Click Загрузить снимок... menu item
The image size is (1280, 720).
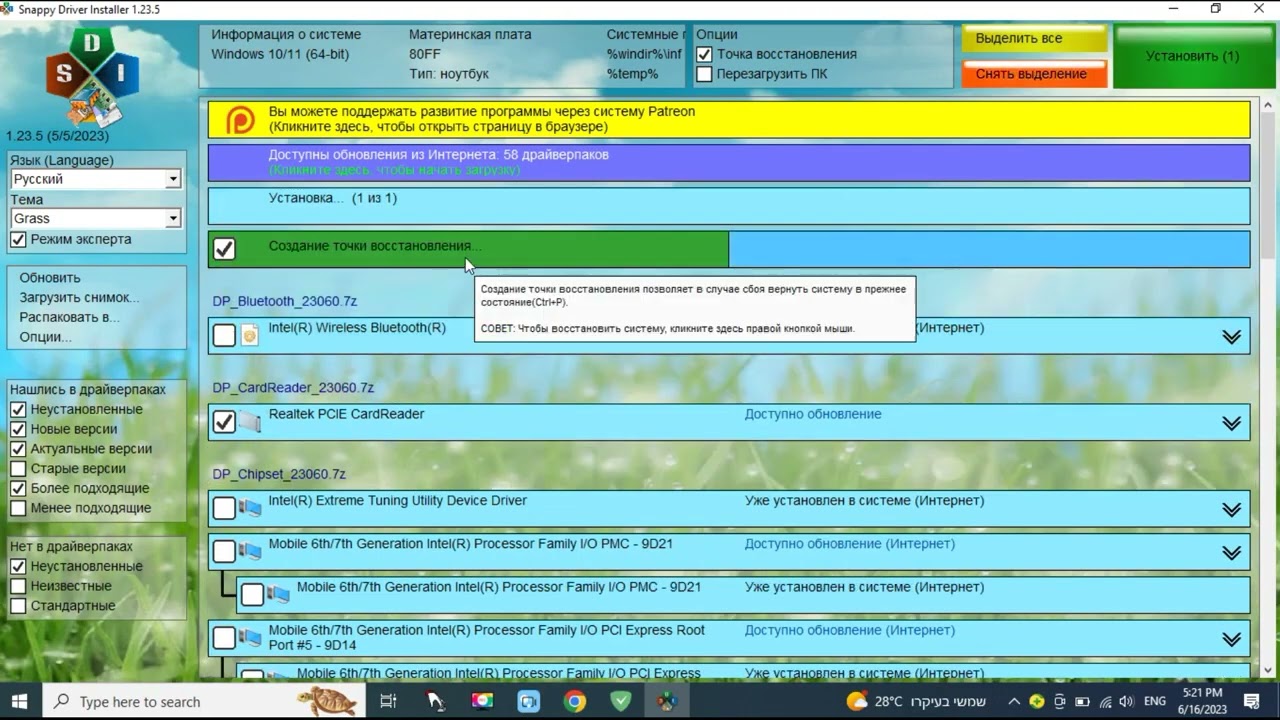(x=79, y=297)
